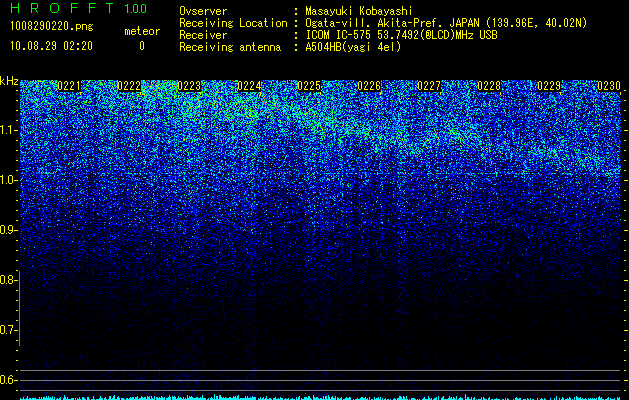Click the observer name Masayuki Kobayashi

click(358, 11)
